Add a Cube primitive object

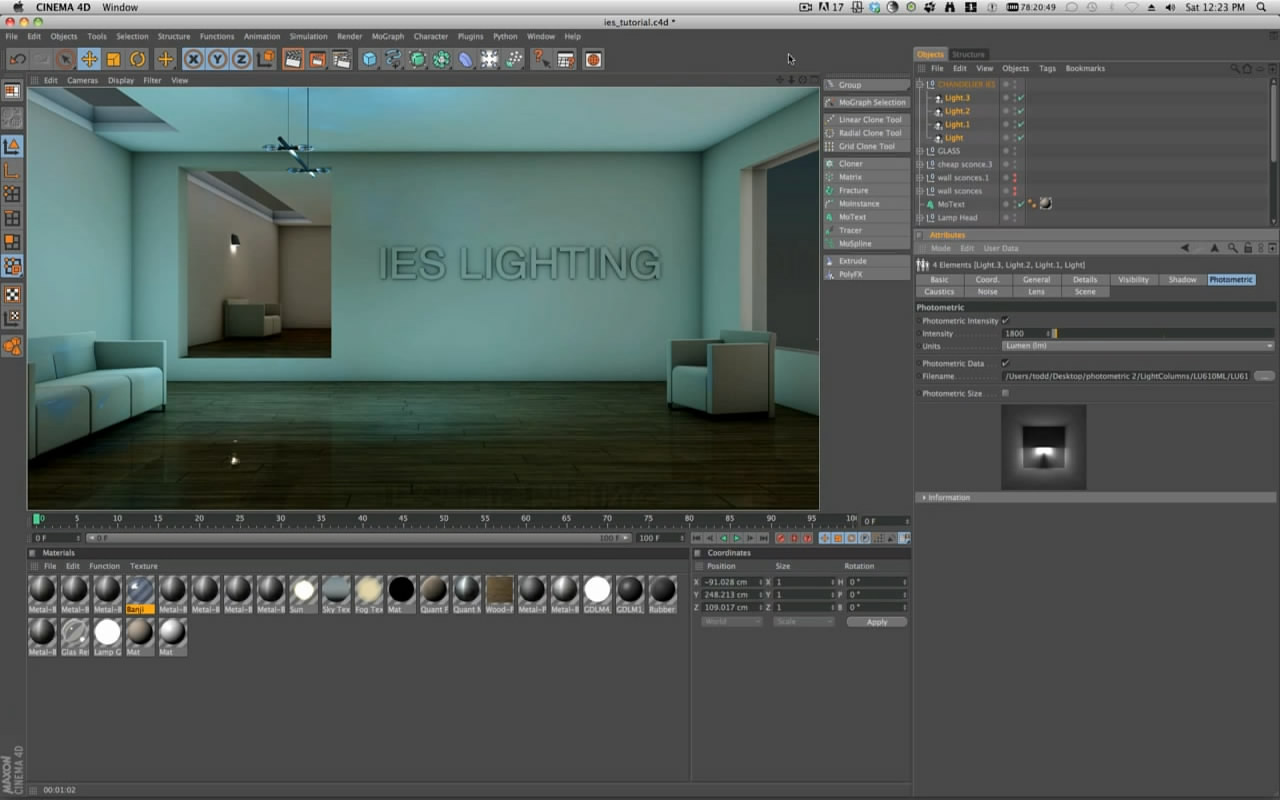click(x=369, y=59)
